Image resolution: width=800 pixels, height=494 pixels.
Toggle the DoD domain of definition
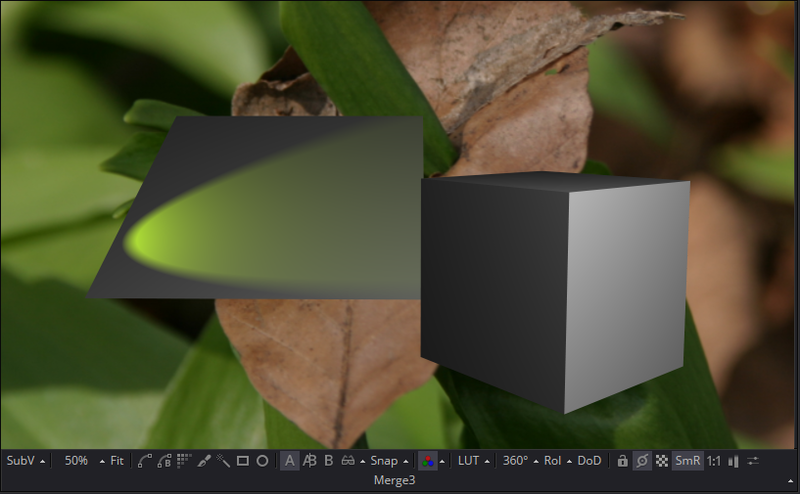coord(589,461)
